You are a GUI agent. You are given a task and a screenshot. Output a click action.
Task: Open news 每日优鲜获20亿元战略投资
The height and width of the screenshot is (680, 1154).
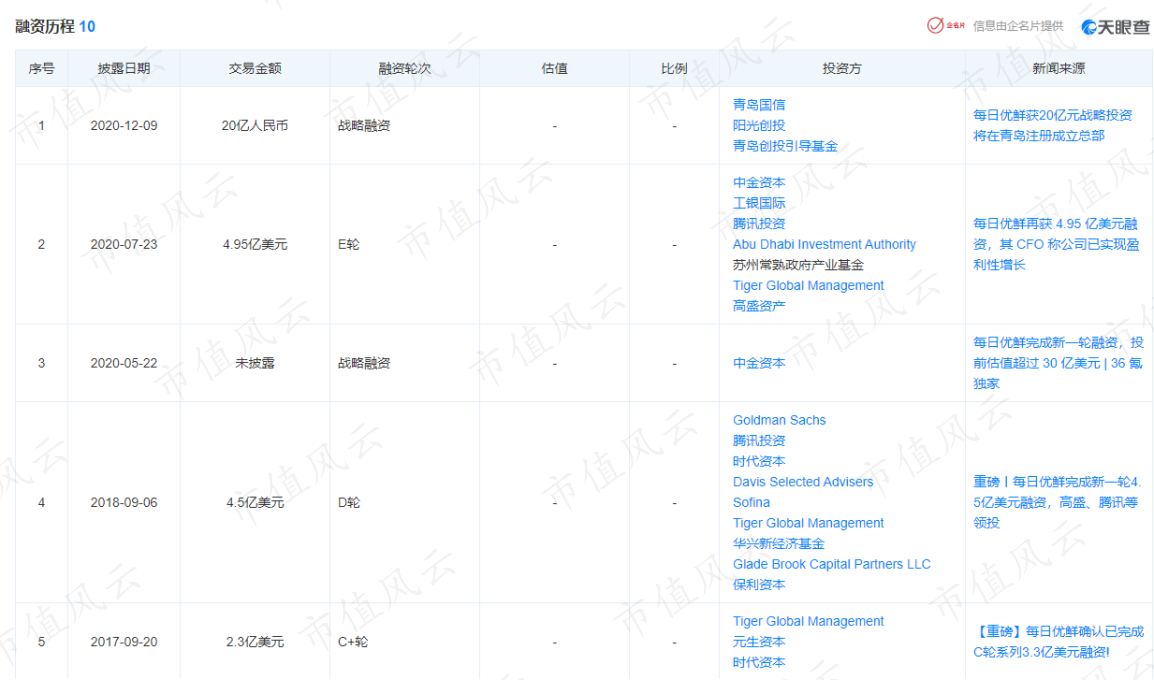tap(1052, 126)
